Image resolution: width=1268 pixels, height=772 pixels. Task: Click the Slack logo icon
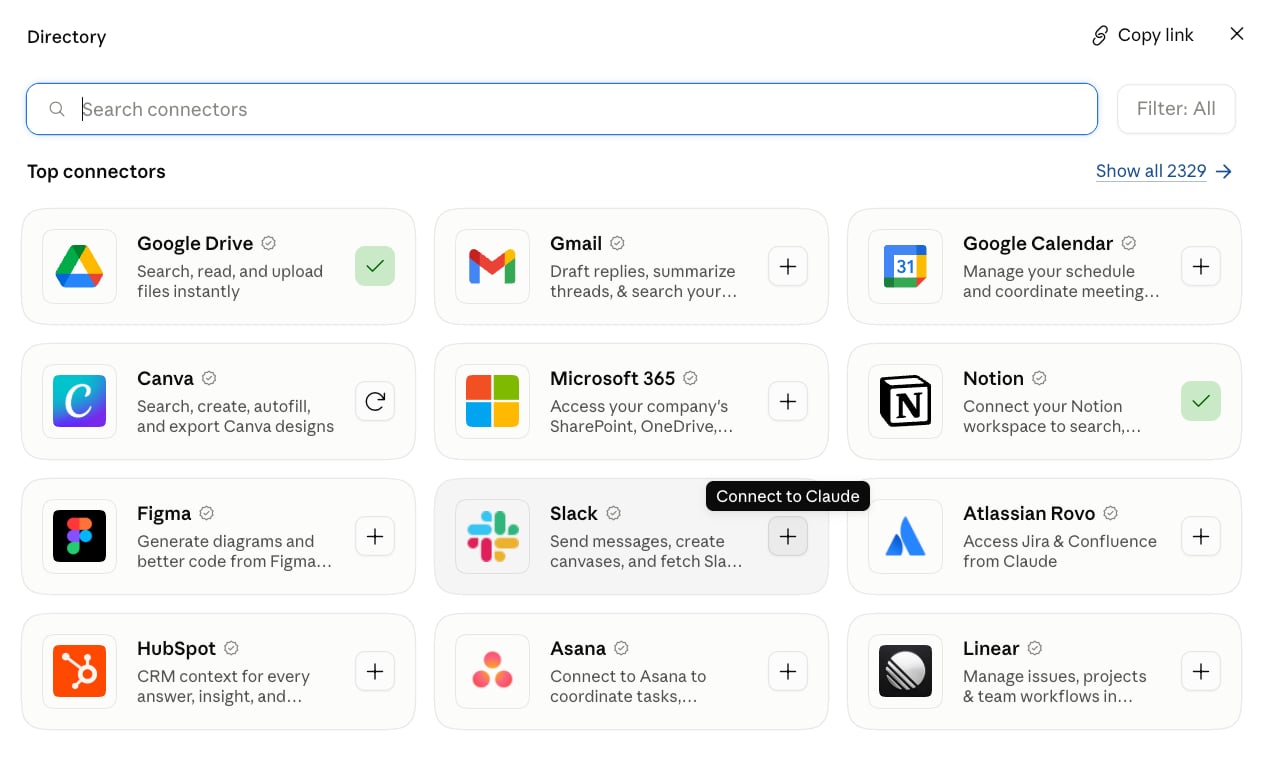click(x=492, y=536)
